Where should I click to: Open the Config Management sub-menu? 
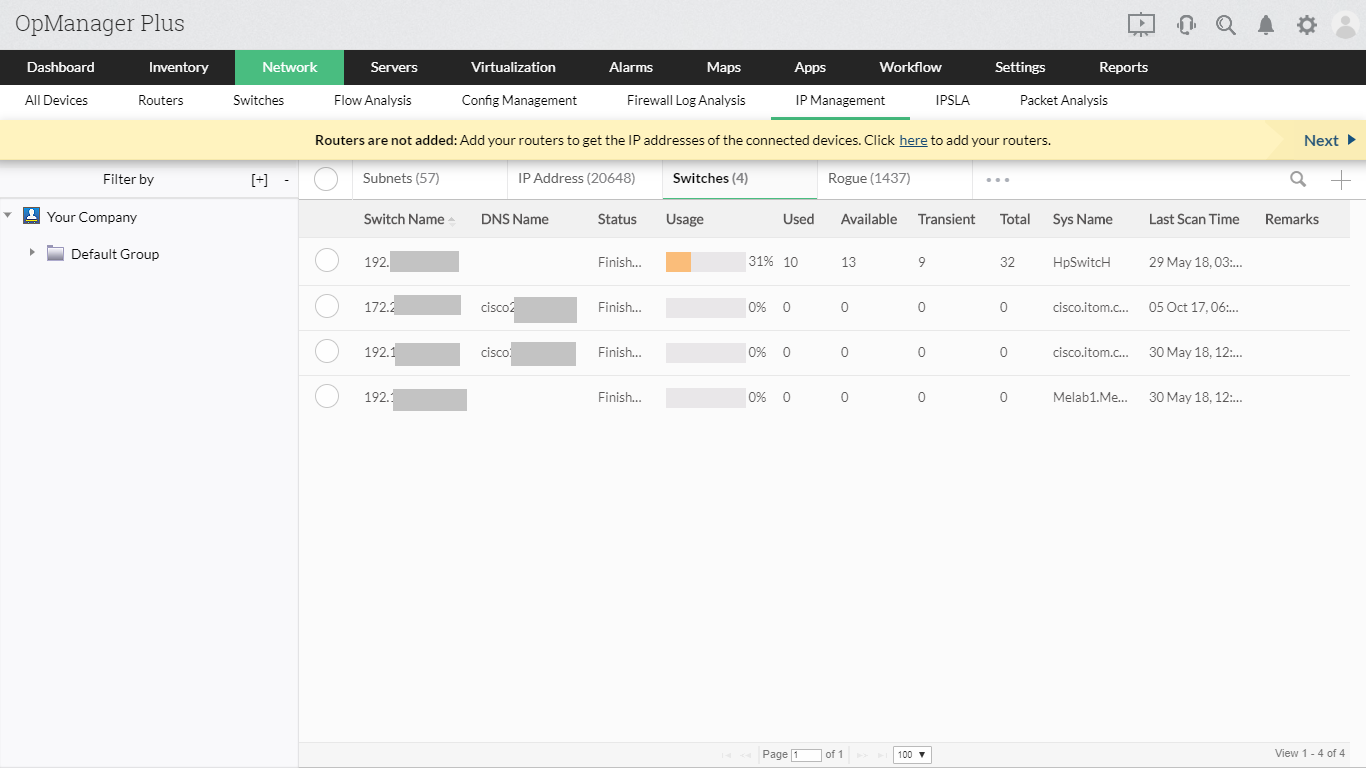click(x=519, y=100)
